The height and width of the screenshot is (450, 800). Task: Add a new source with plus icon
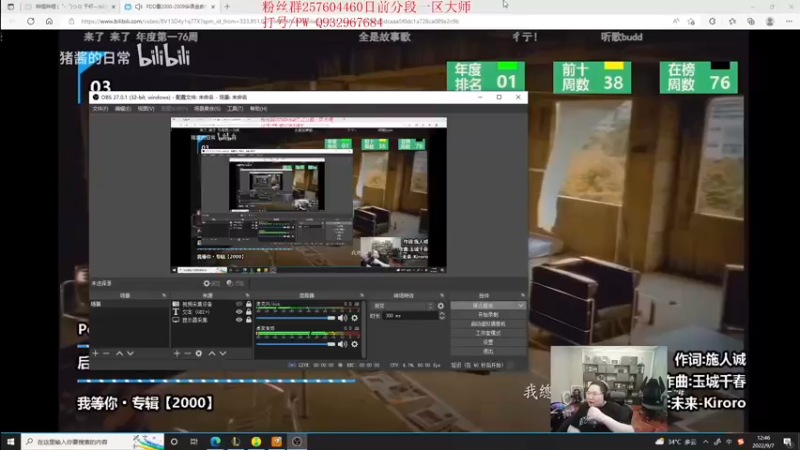177,353
